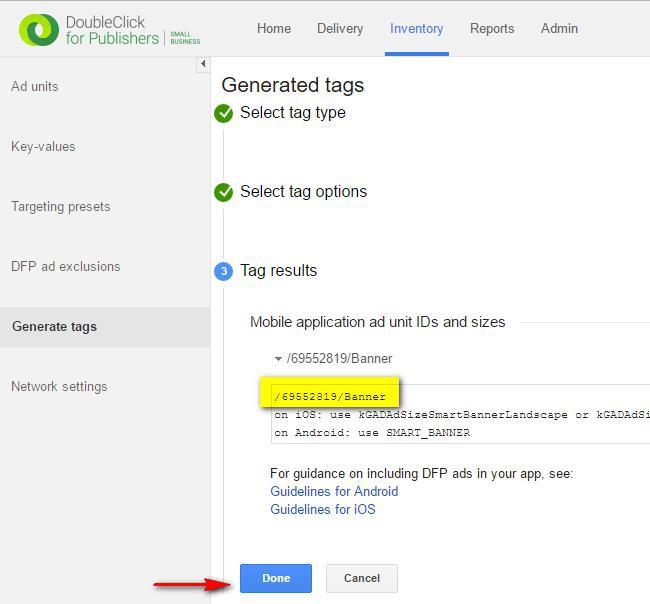Screen dimensions: 650x604
Task: Go to DFP ad exclusions
Action: (66, 266)
